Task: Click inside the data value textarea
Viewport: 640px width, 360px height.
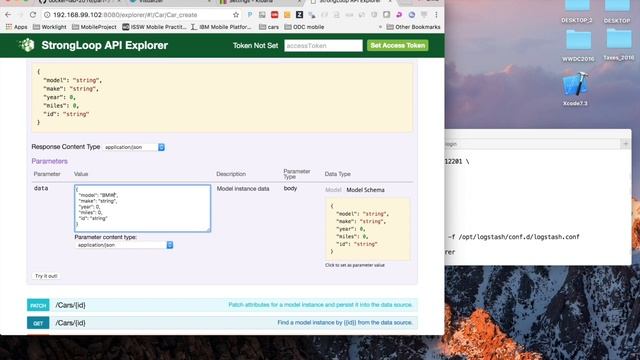Action: pyautogui.click(x=142, y=208)
